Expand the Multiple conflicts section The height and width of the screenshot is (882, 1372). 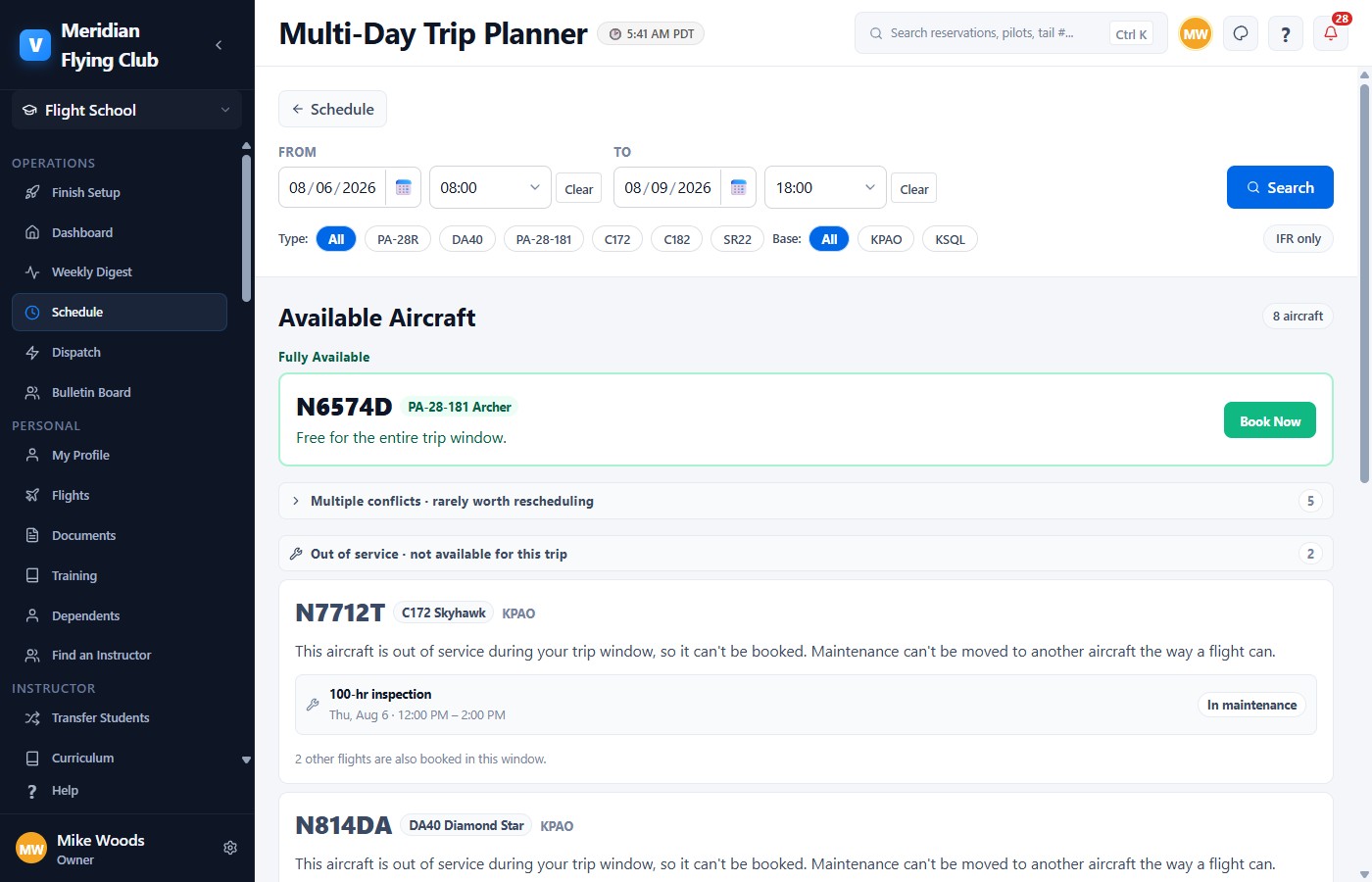point(806,501)
